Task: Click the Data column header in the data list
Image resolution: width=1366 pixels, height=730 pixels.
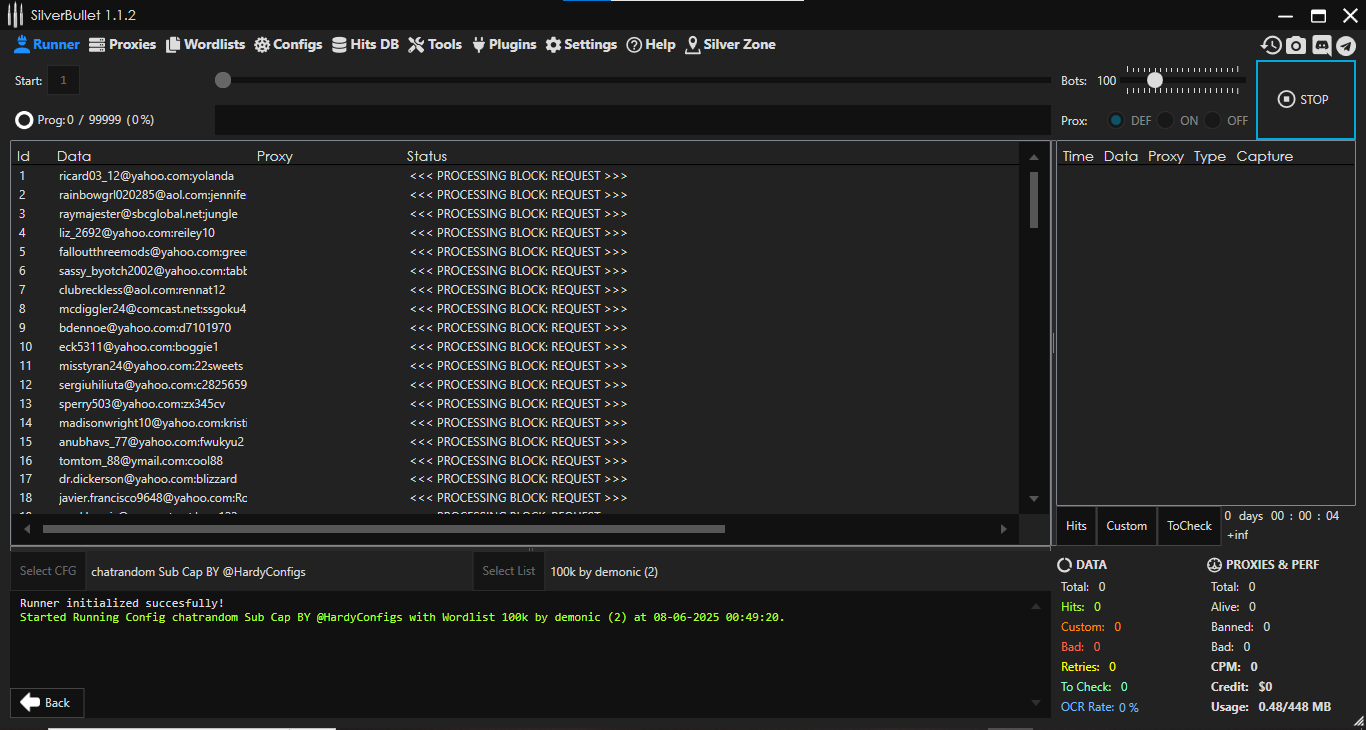Action: click(x=74, y=156)
